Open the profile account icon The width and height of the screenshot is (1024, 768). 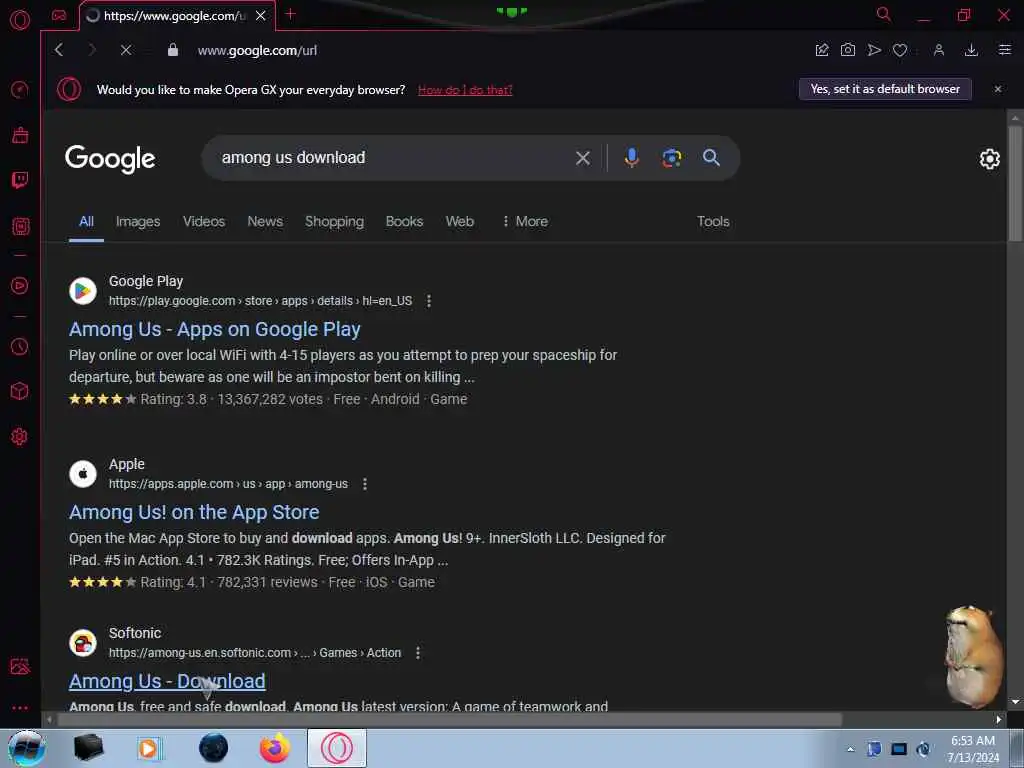938,50
